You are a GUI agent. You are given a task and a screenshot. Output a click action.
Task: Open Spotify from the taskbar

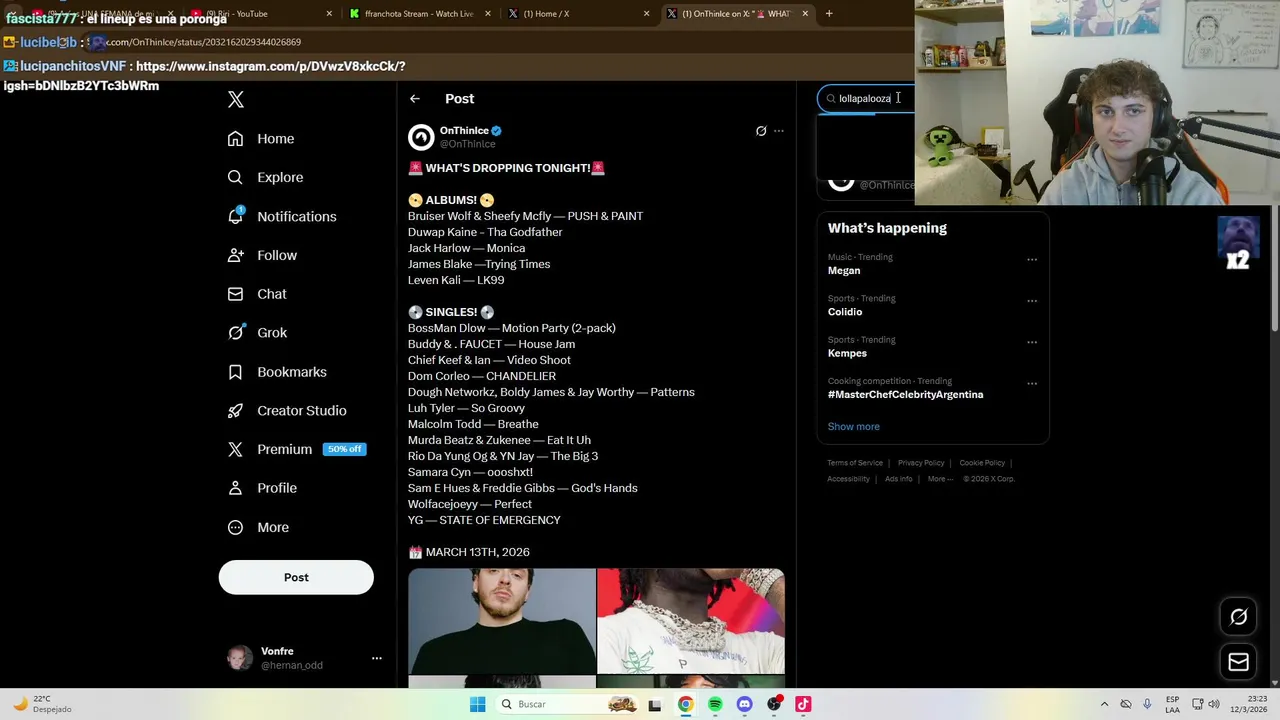(x=715, y=705)
